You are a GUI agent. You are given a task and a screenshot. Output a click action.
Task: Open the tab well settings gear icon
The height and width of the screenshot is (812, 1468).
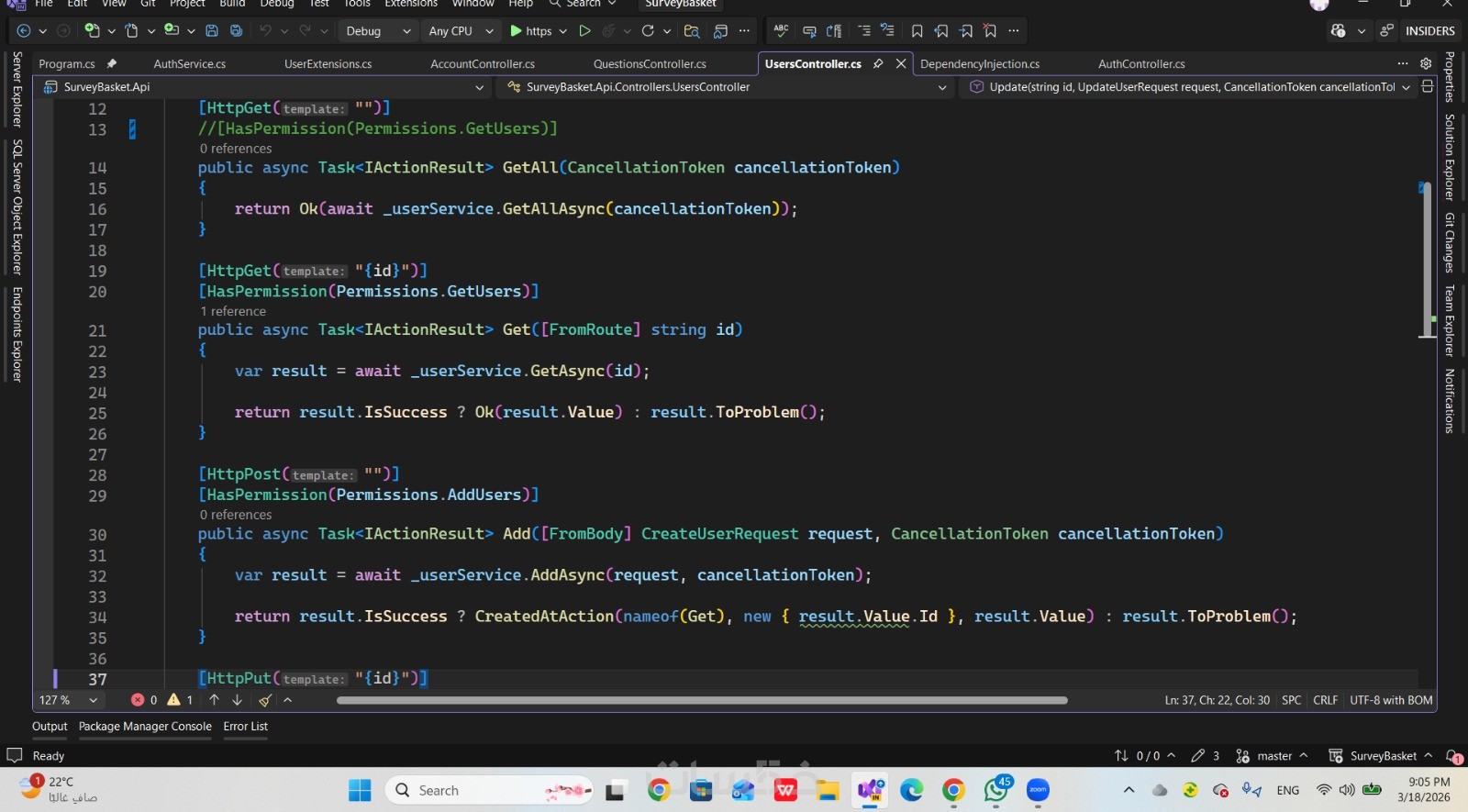(x=1426, y=64)
